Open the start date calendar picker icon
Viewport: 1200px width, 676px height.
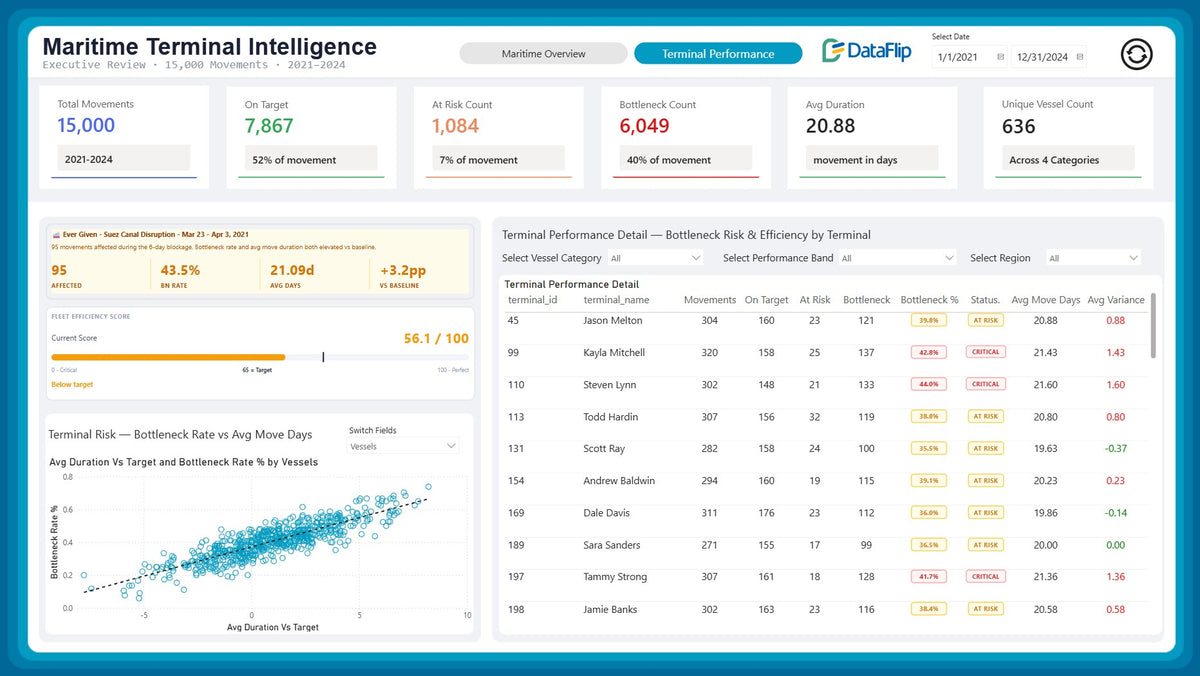pos(1001,57)
